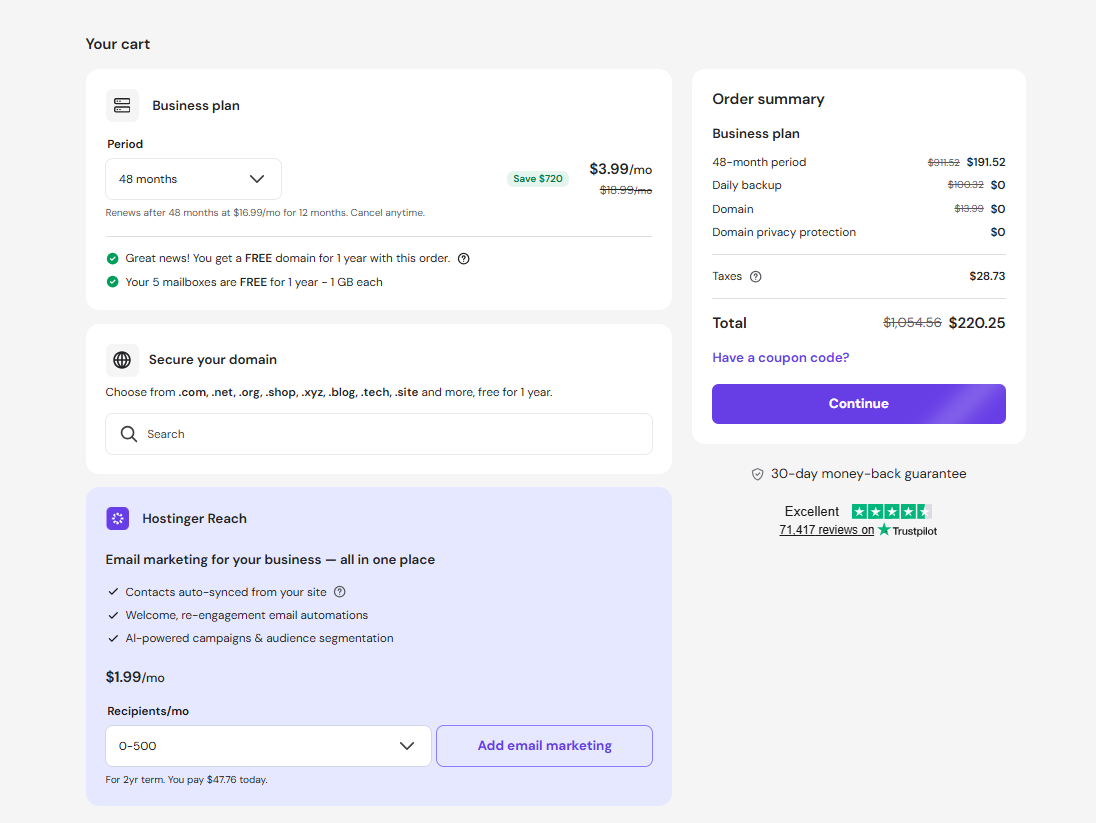
Task: Click the Total $220.25 amount
Action: click(x=976, y=323)
